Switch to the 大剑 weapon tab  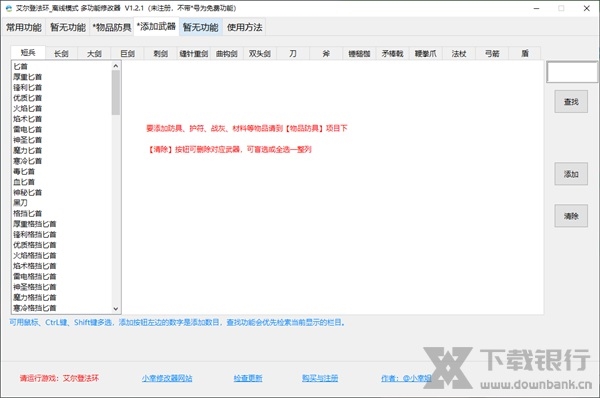(94, 54)
